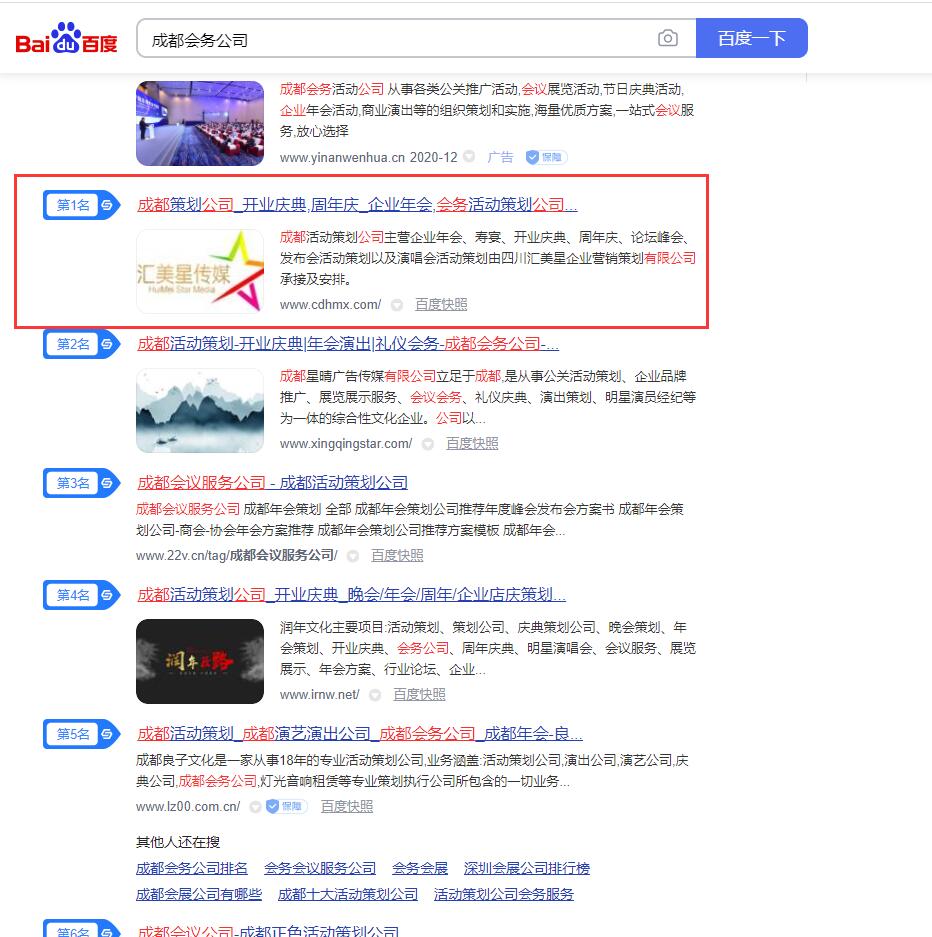Open 百度快照 for www.22v.cn result

(x=397, y=555)
